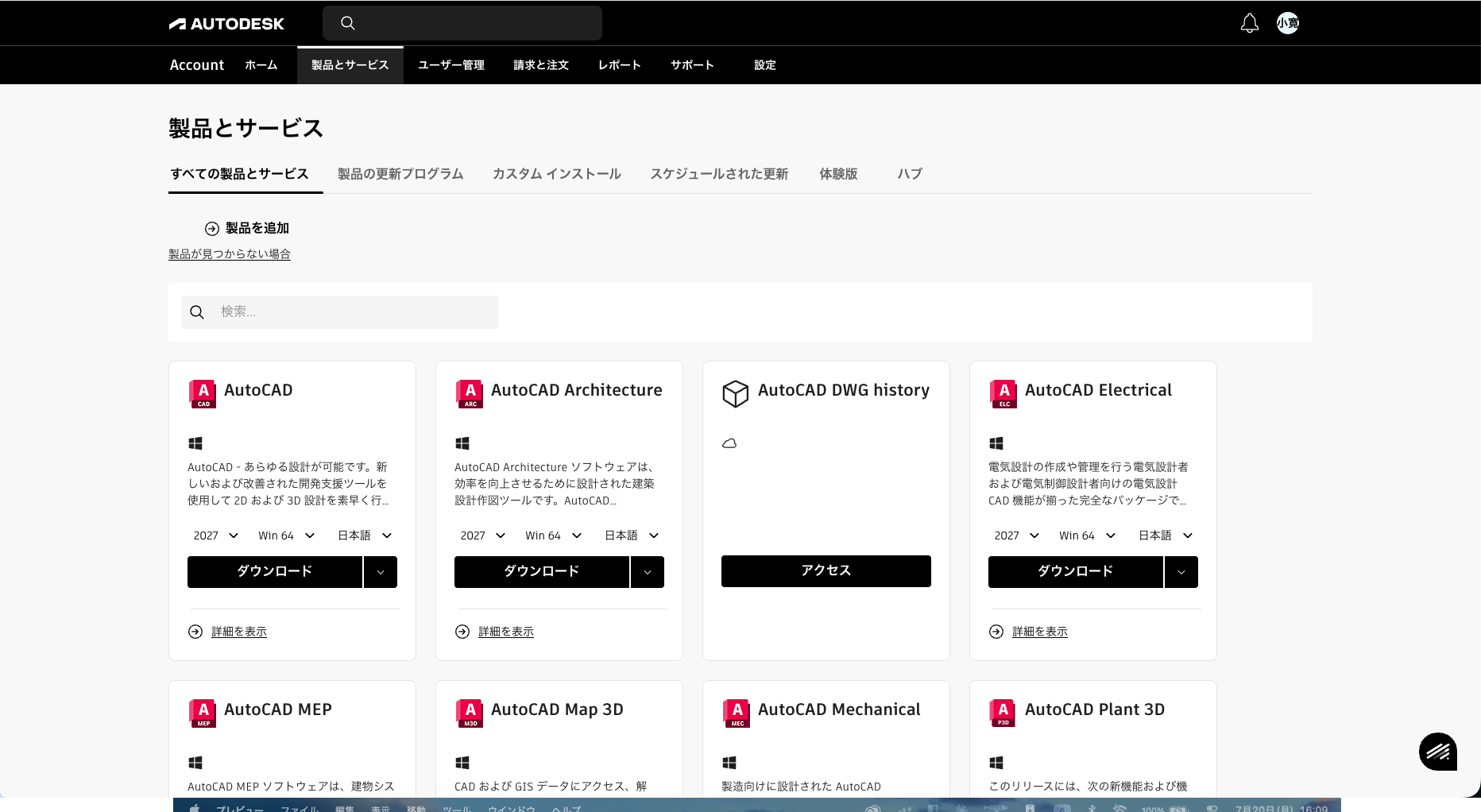Click ダウンロード button for AutoCAD Electrical
The height and width of the screenshot is (812, 1481).
pos(1076,572)
